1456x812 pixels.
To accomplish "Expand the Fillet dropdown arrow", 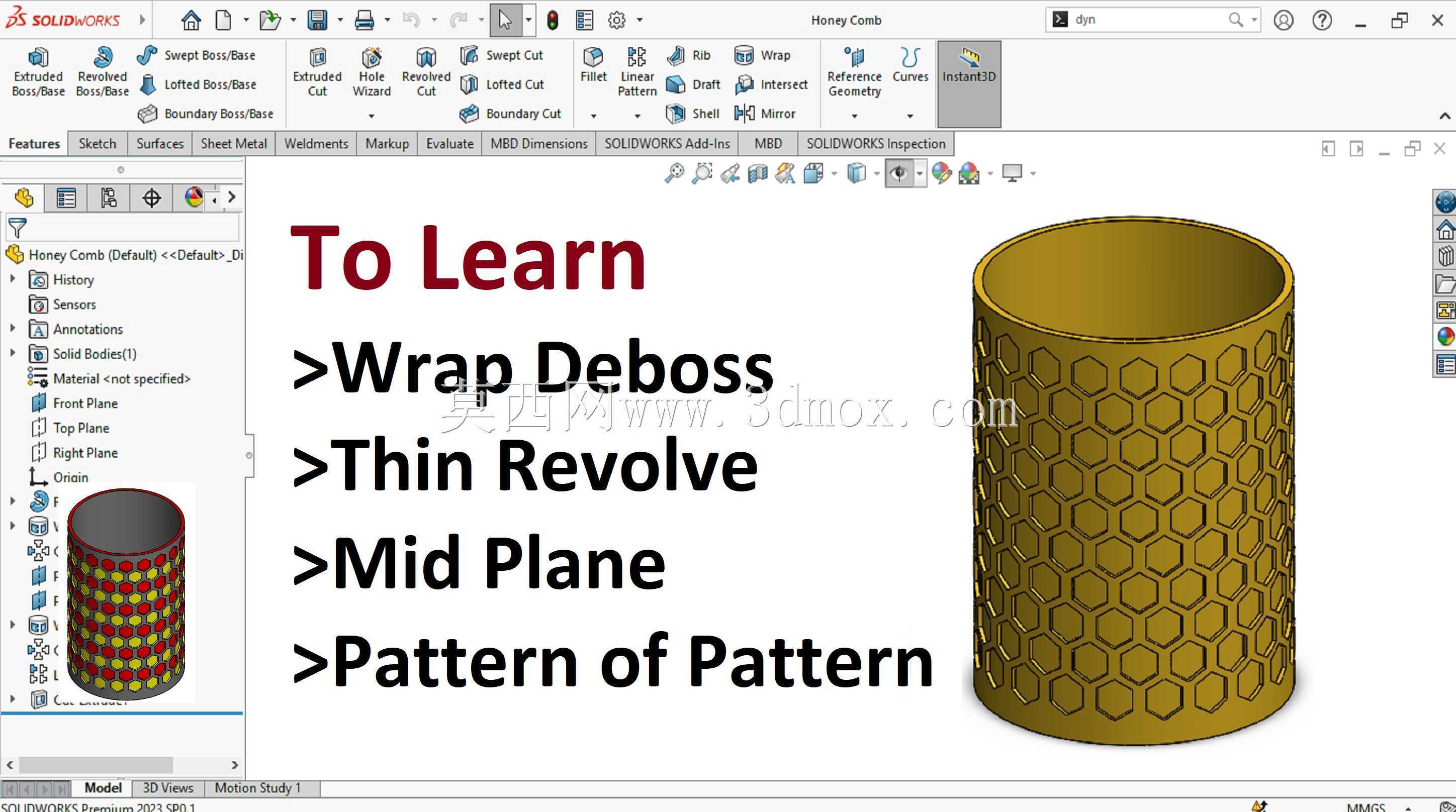I will click(x=593, y=116).
